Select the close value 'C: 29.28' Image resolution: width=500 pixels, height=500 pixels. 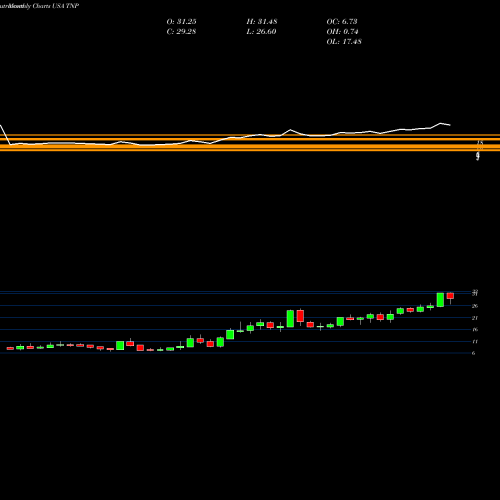(x=181, y=32)
